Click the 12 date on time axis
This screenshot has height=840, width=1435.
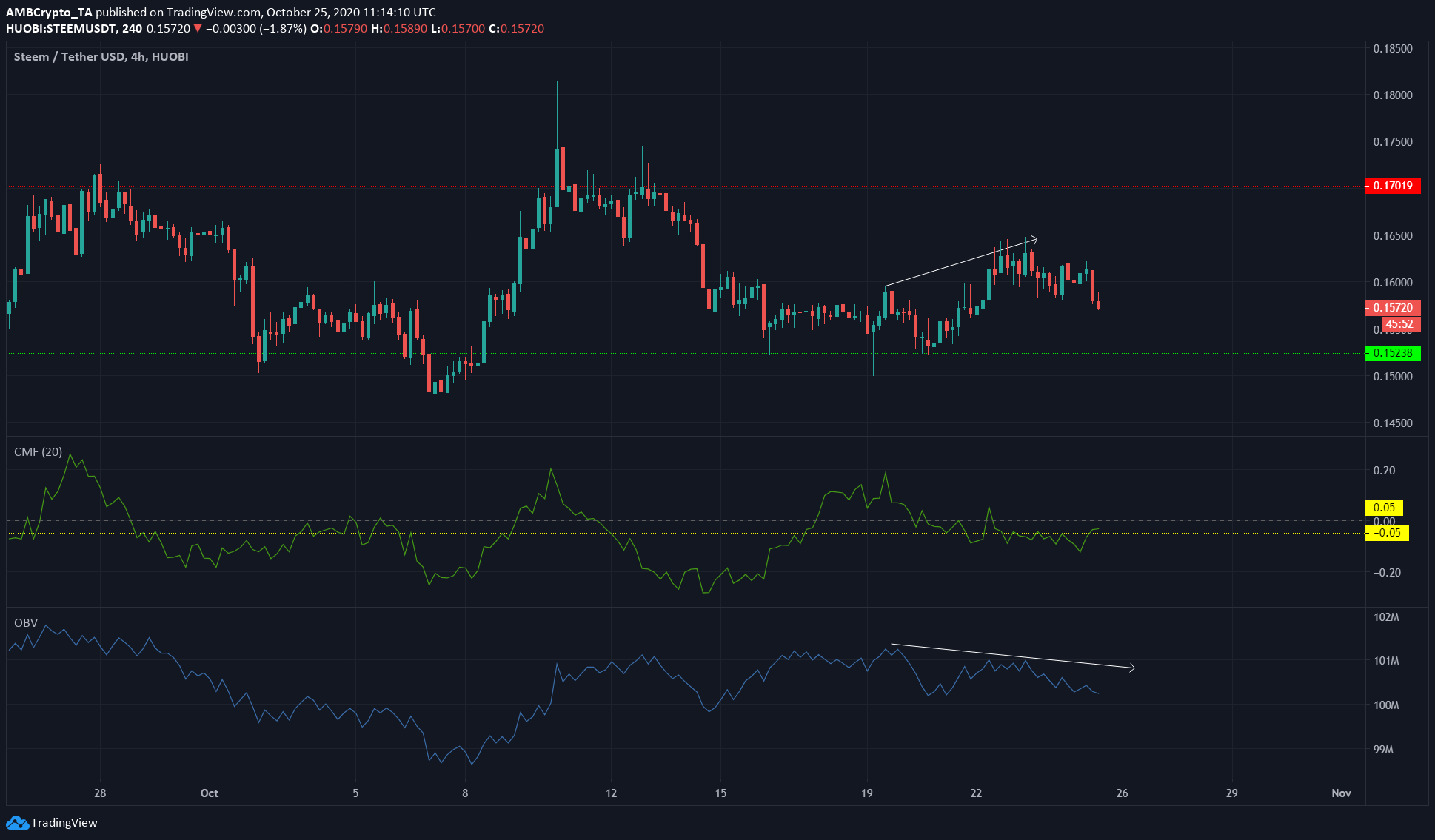pos(611,793)
